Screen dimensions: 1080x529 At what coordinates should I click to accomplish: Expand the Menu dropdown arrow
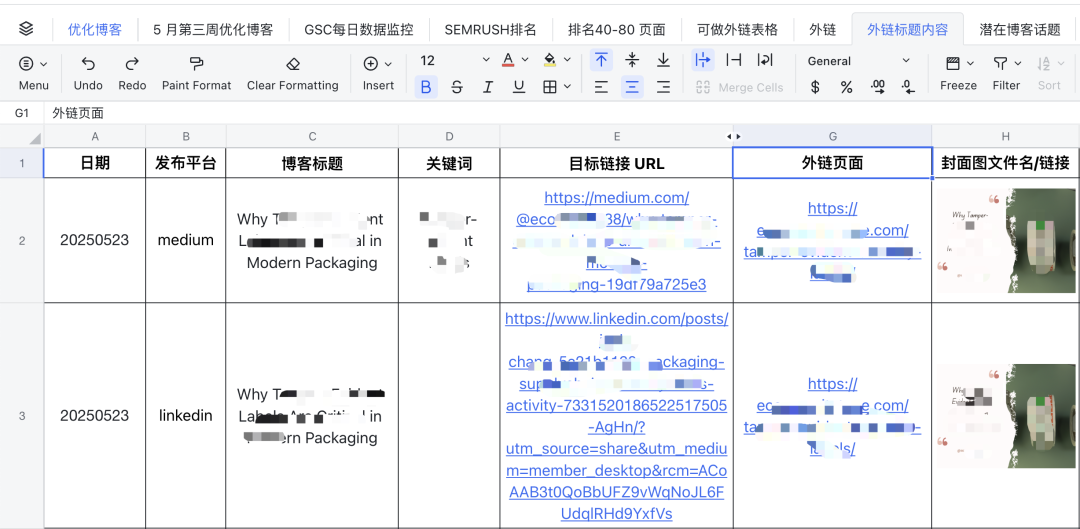(x=44, y=64)
